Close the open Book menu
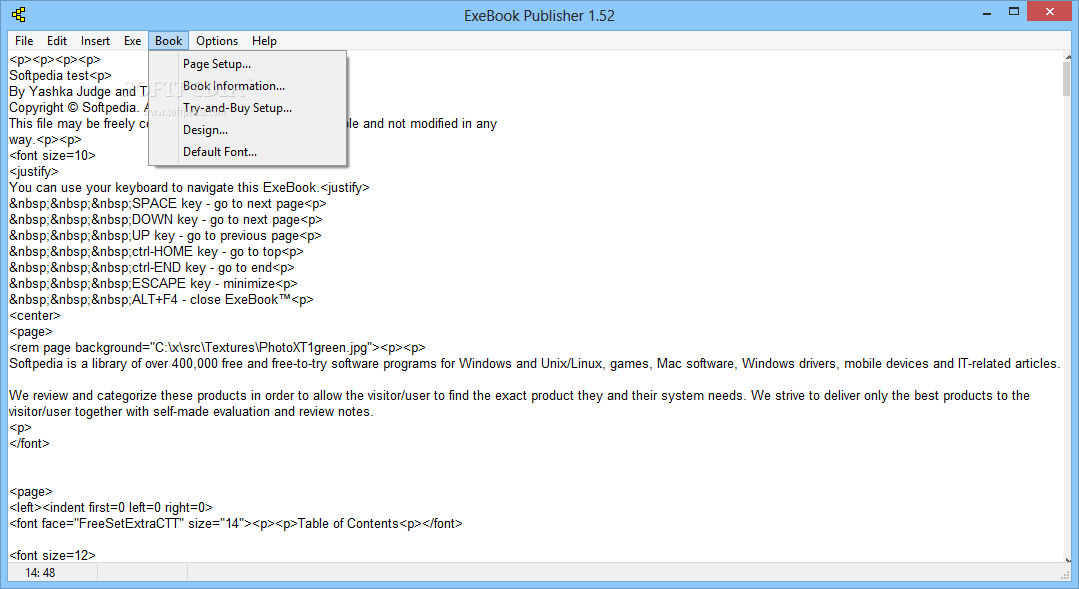This screenshot has width=1079, height=589. coord(168,41)
